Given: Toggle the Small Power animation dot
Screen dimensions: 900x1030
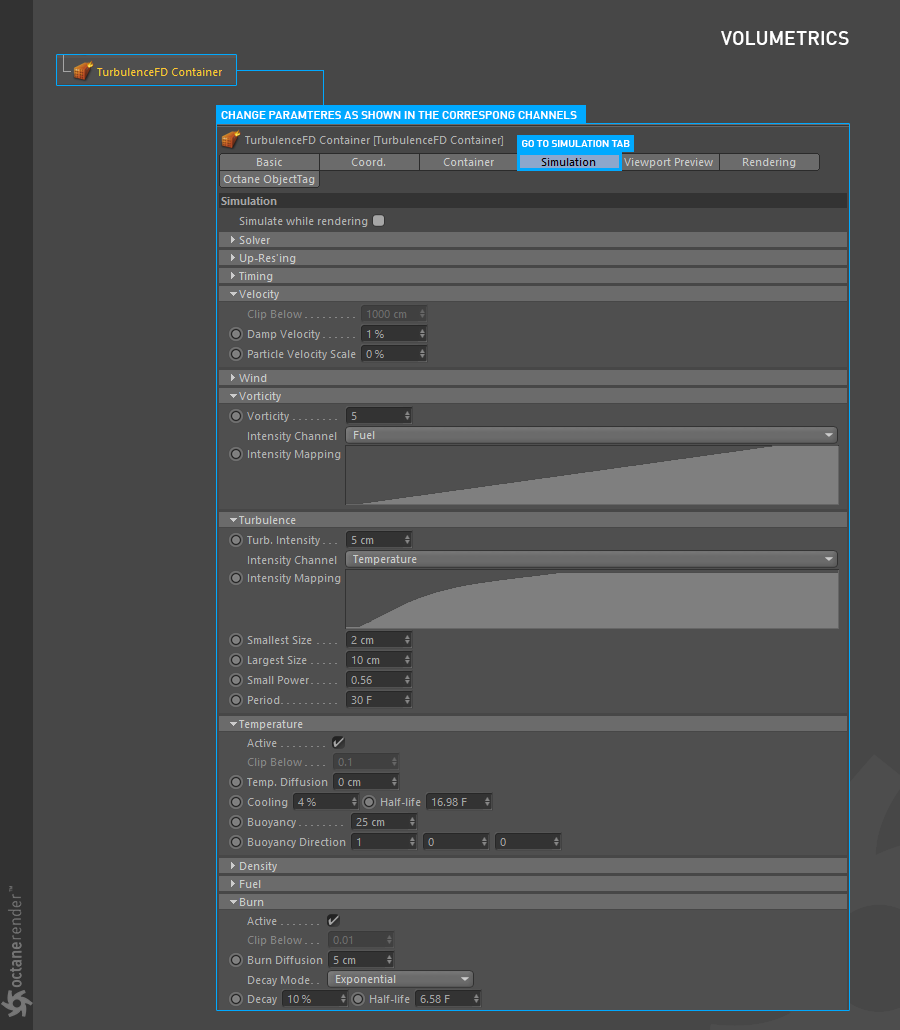Looking at the screenshot, I should point(236,680).
